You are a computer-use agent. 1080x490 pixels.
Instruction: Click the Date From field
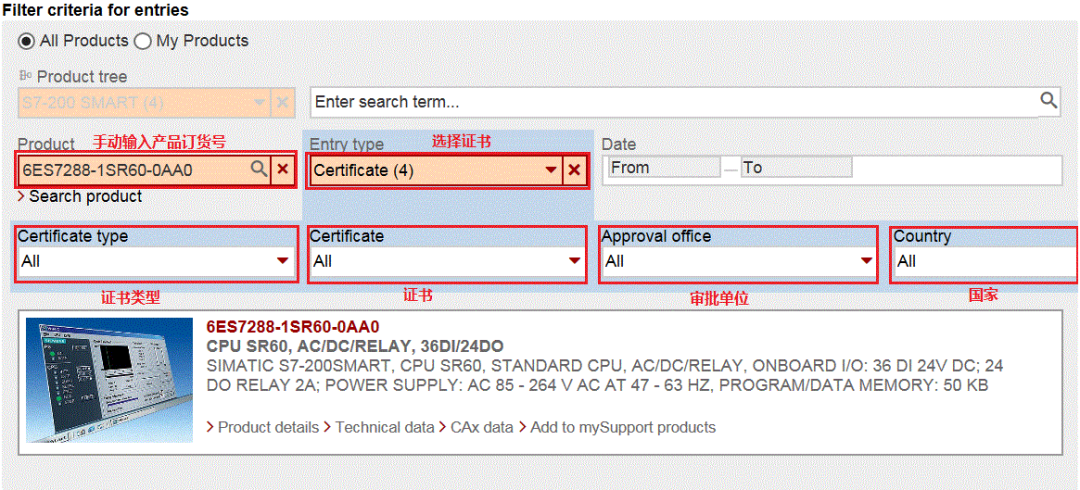click(x=664, y=167)
